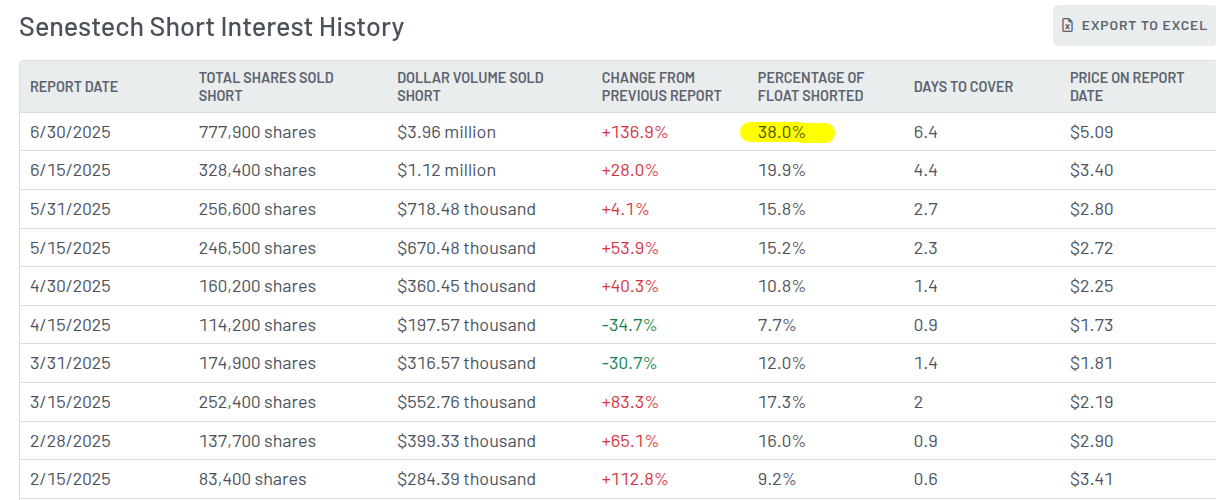The height and width of the screenshot is (500, 1216).
Task: Click the Total Shares Sold Short header
Action: [x=266, y=87]
